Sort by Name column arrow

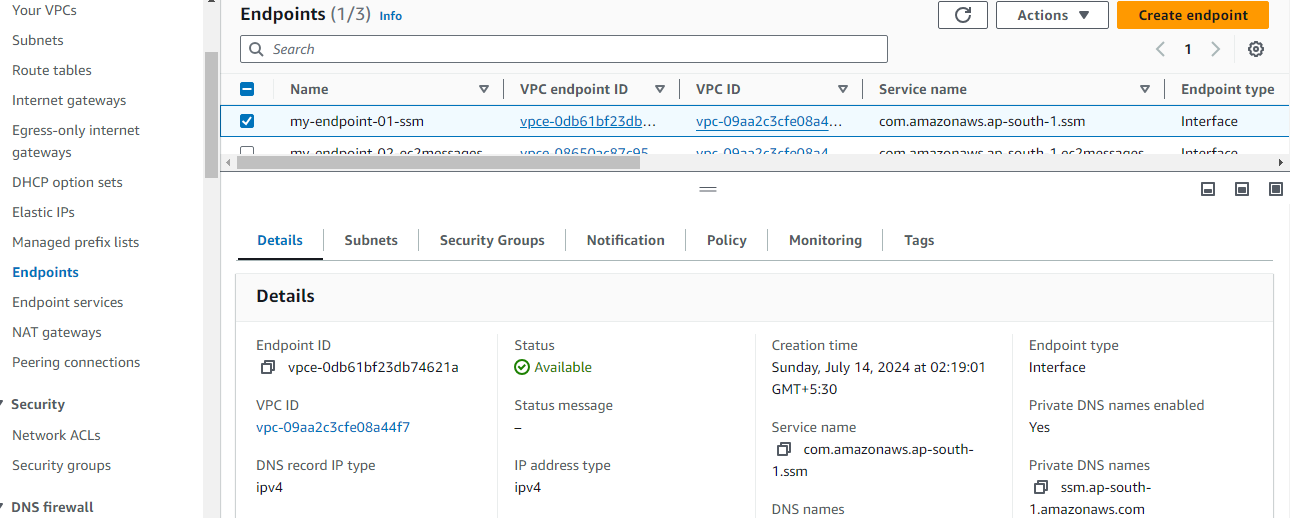484,89
